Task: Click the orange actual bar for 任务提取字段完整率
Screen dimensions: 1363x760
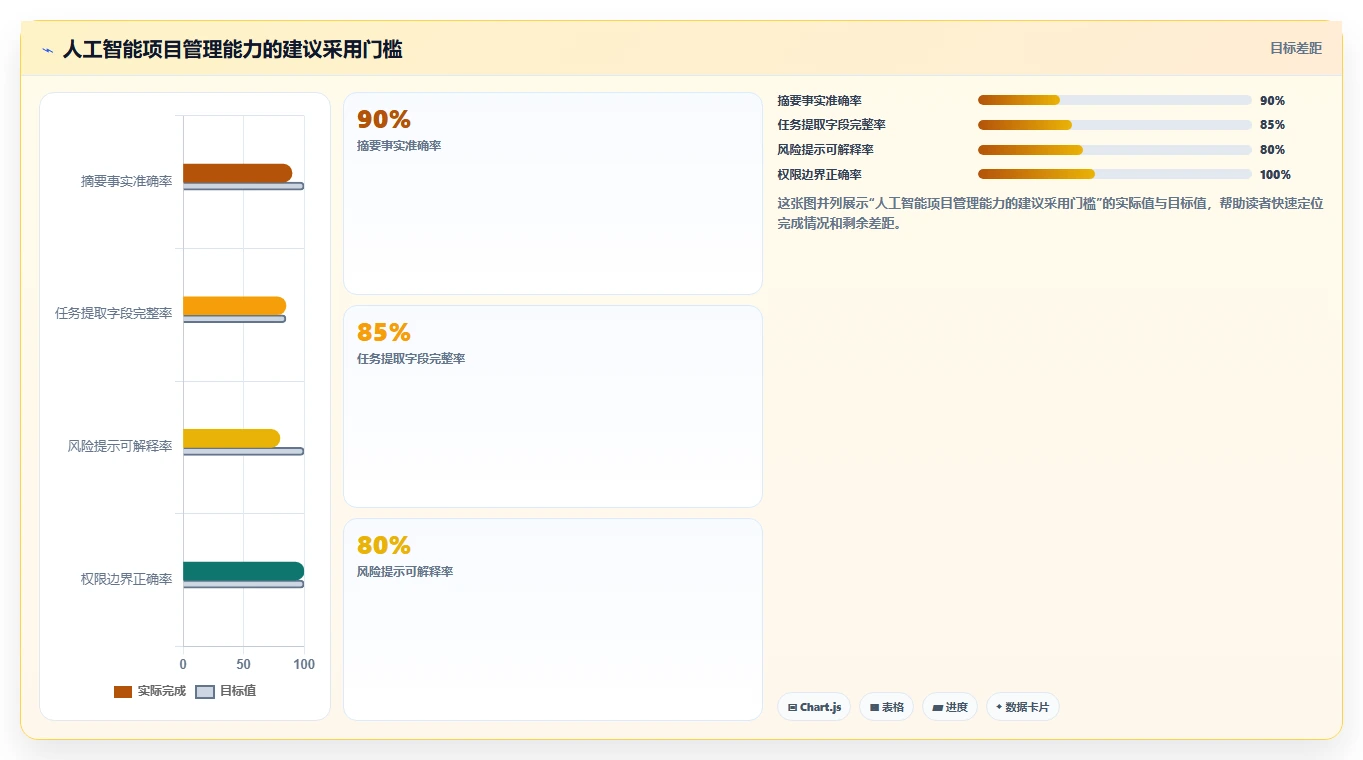Action: 234,306
